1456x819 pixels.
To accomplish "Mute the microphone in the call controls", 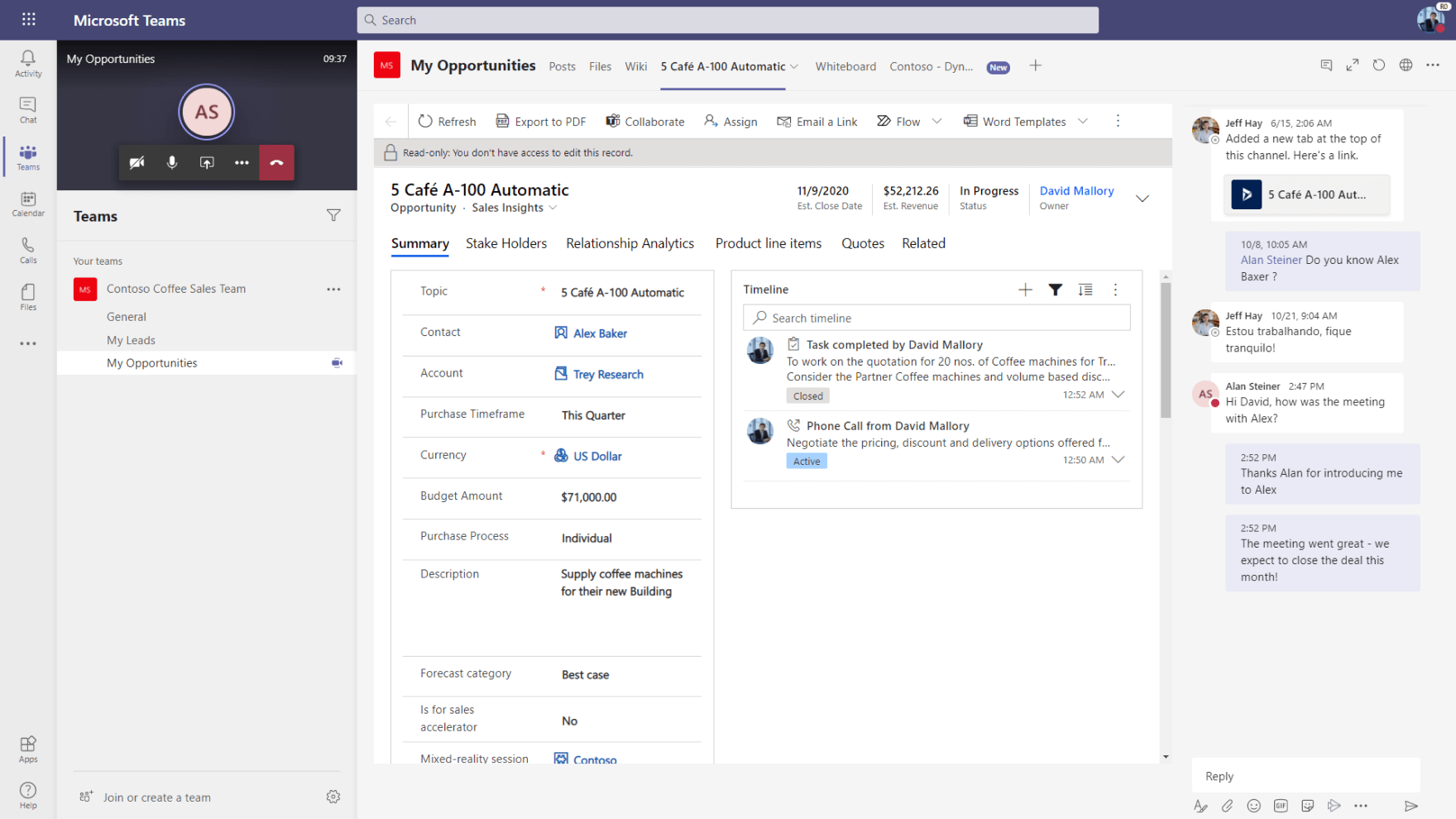I will pos(172,162).
